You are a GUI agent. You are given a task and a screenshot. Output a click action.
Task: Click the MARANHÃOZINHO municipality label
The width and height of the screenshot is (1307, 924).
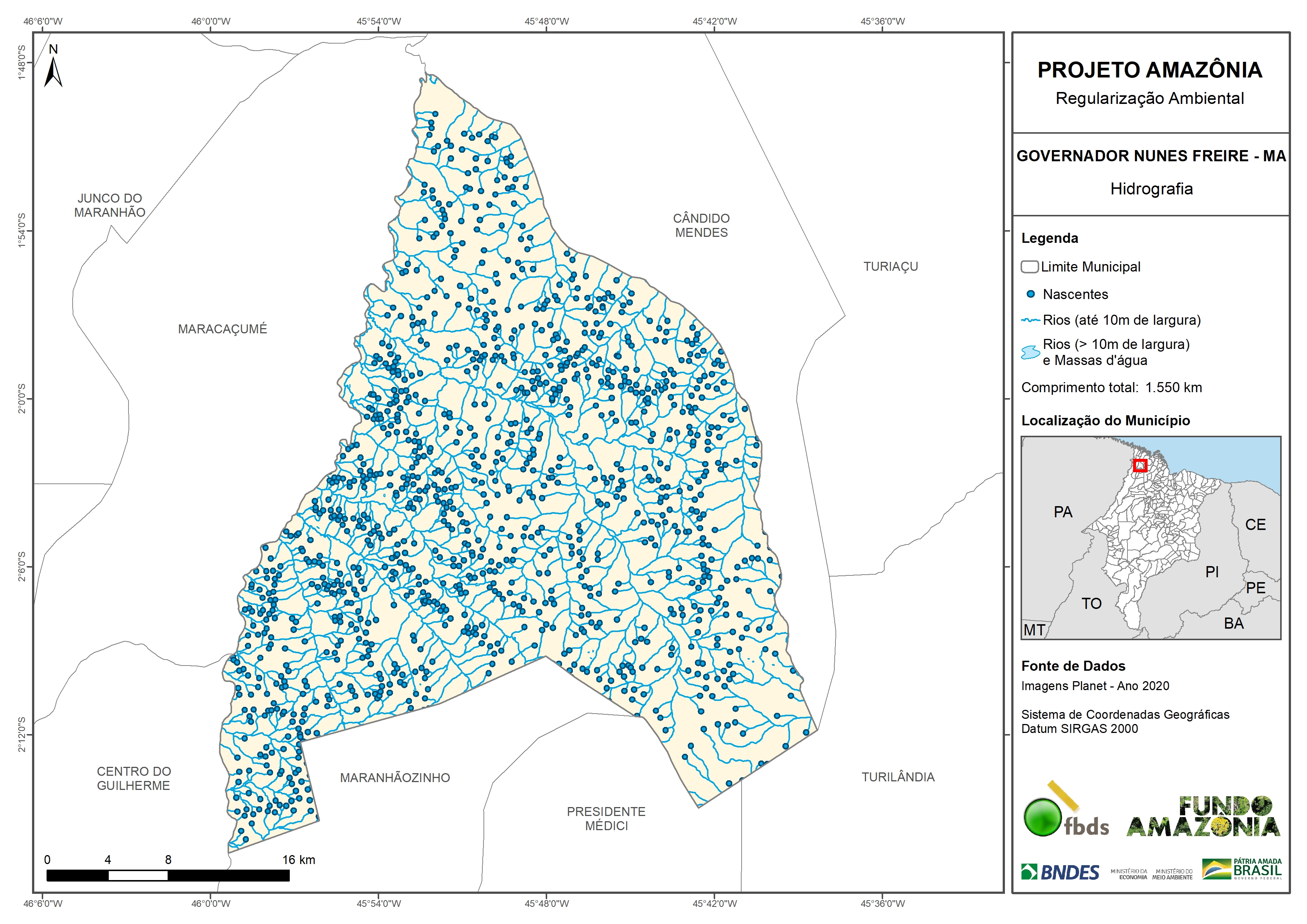pos(394,778)
